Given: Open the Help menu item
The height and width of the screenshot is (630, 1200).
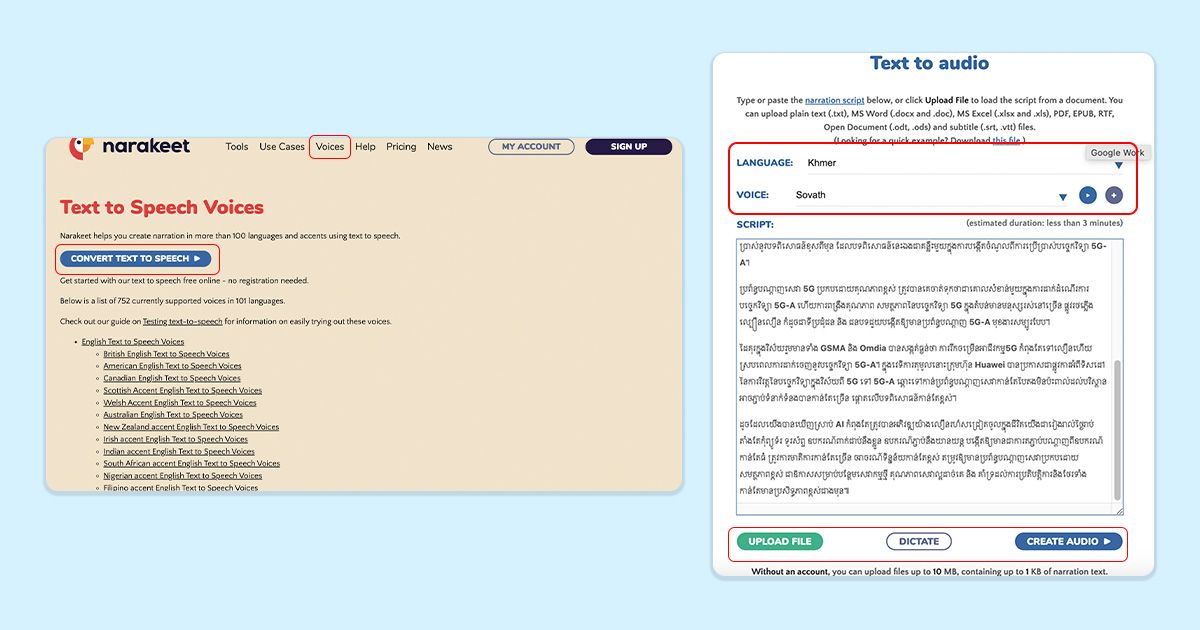Looking at the screenshot, I should click(366, 147).
